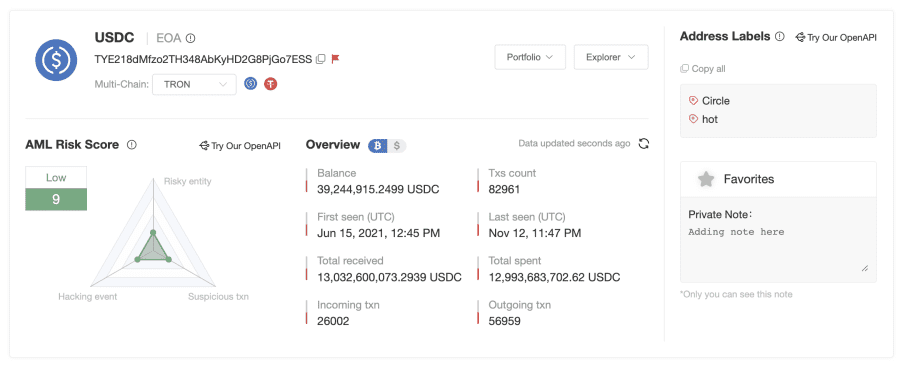900x365 pixels.
Task: Click the Txs count value 82961
Action: coord(505,189)
